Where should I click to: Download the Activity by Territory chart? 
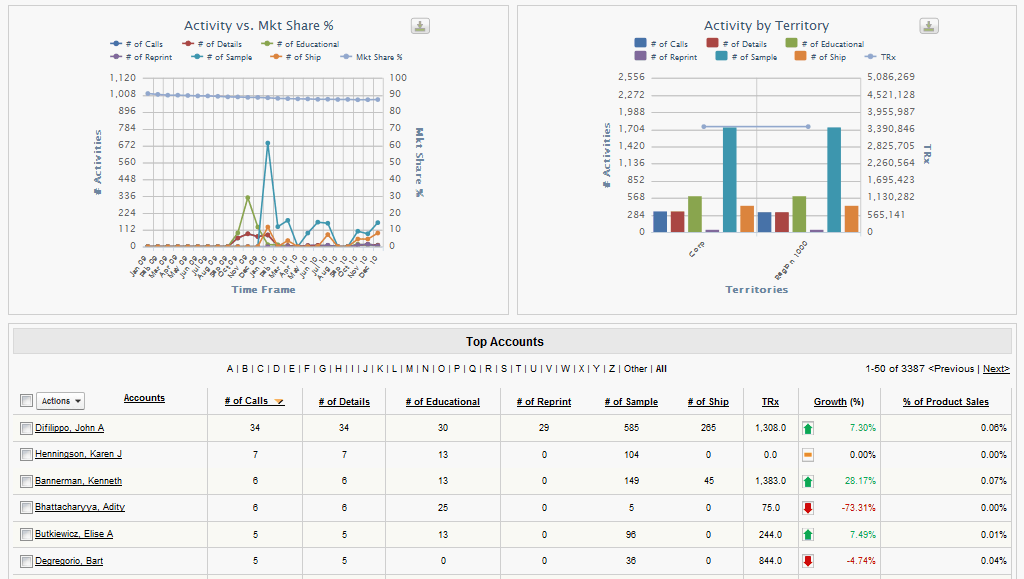pos(930,26)
